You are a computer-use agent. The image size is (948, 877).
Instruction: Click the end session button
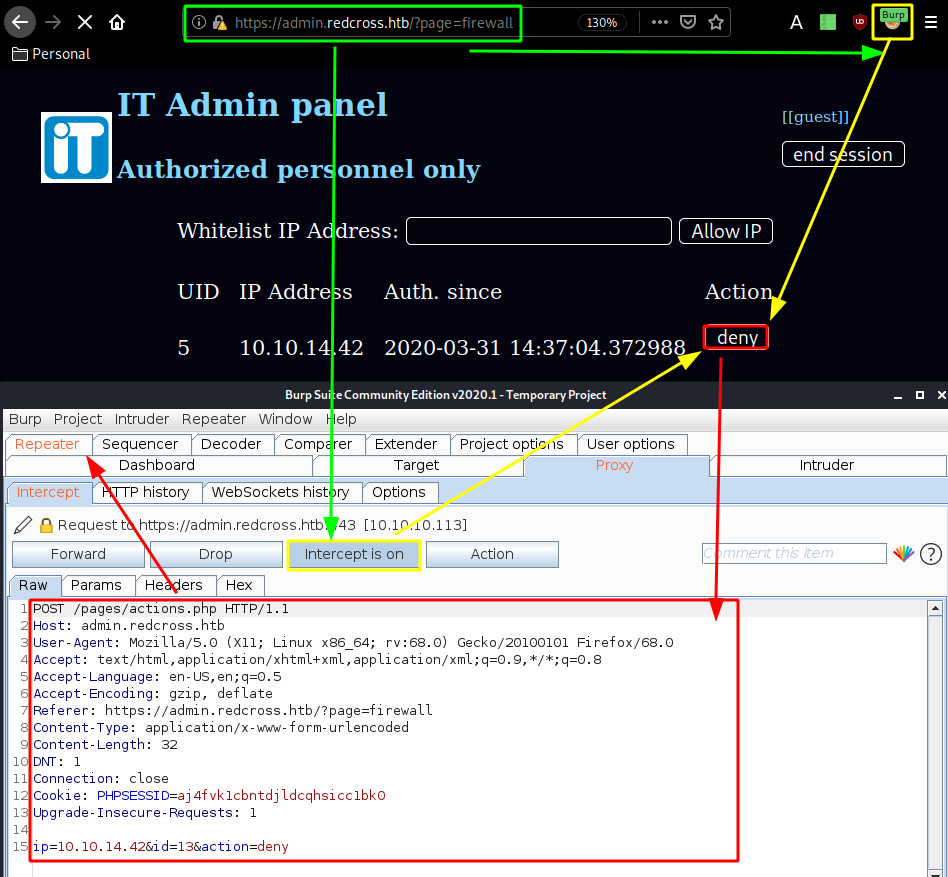[843, 154]
